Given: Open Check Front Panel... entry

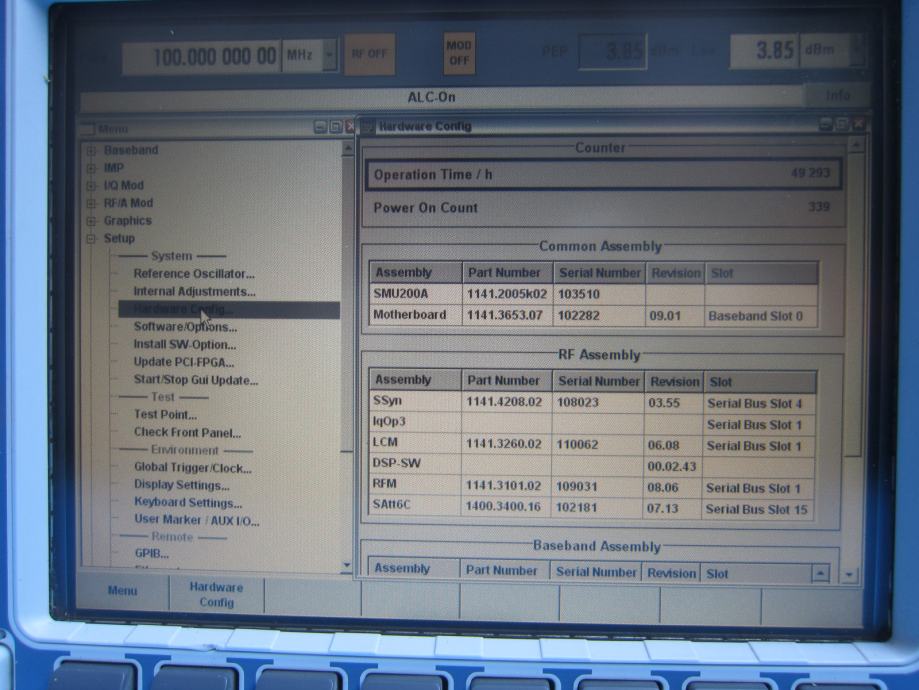Looking at the screenshot, I should tap(188, 432).
